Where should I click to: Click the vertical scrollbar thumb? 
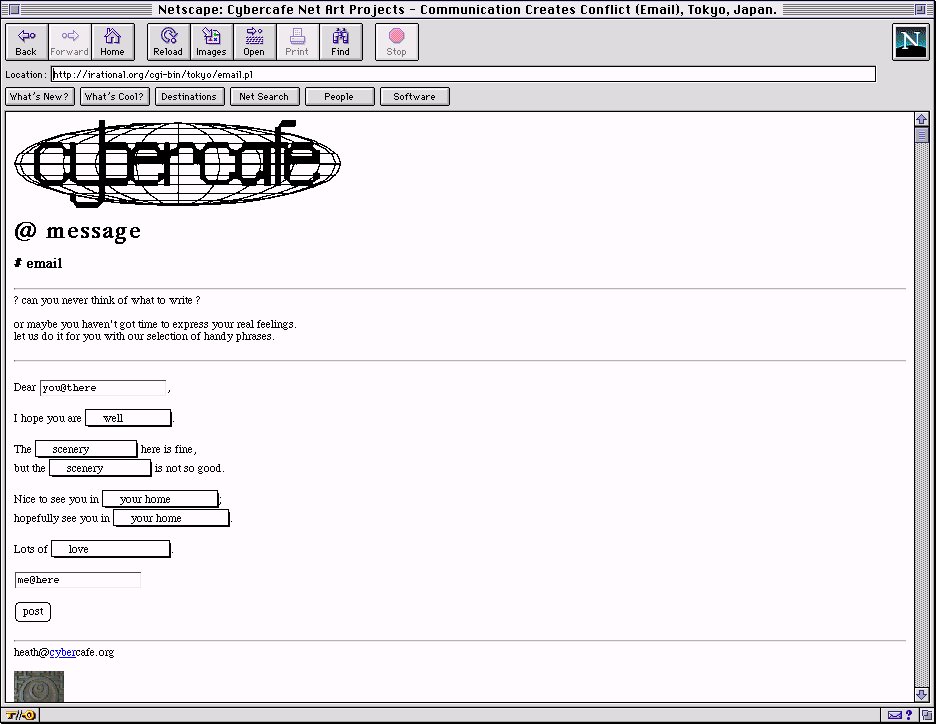click(922, 135)
